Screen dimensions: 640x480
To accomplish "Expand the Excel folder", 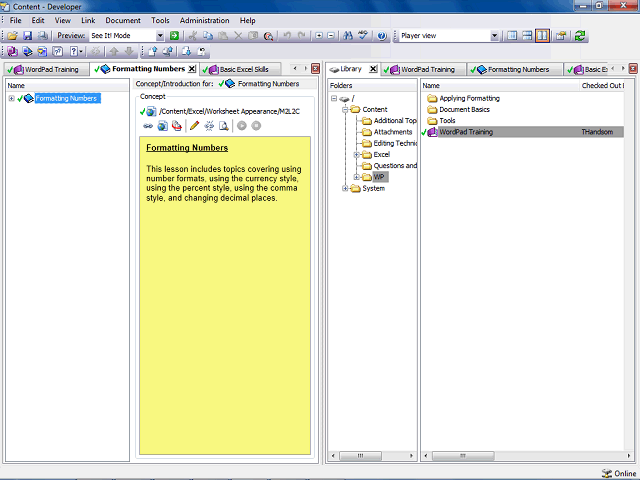I will 356,155.
